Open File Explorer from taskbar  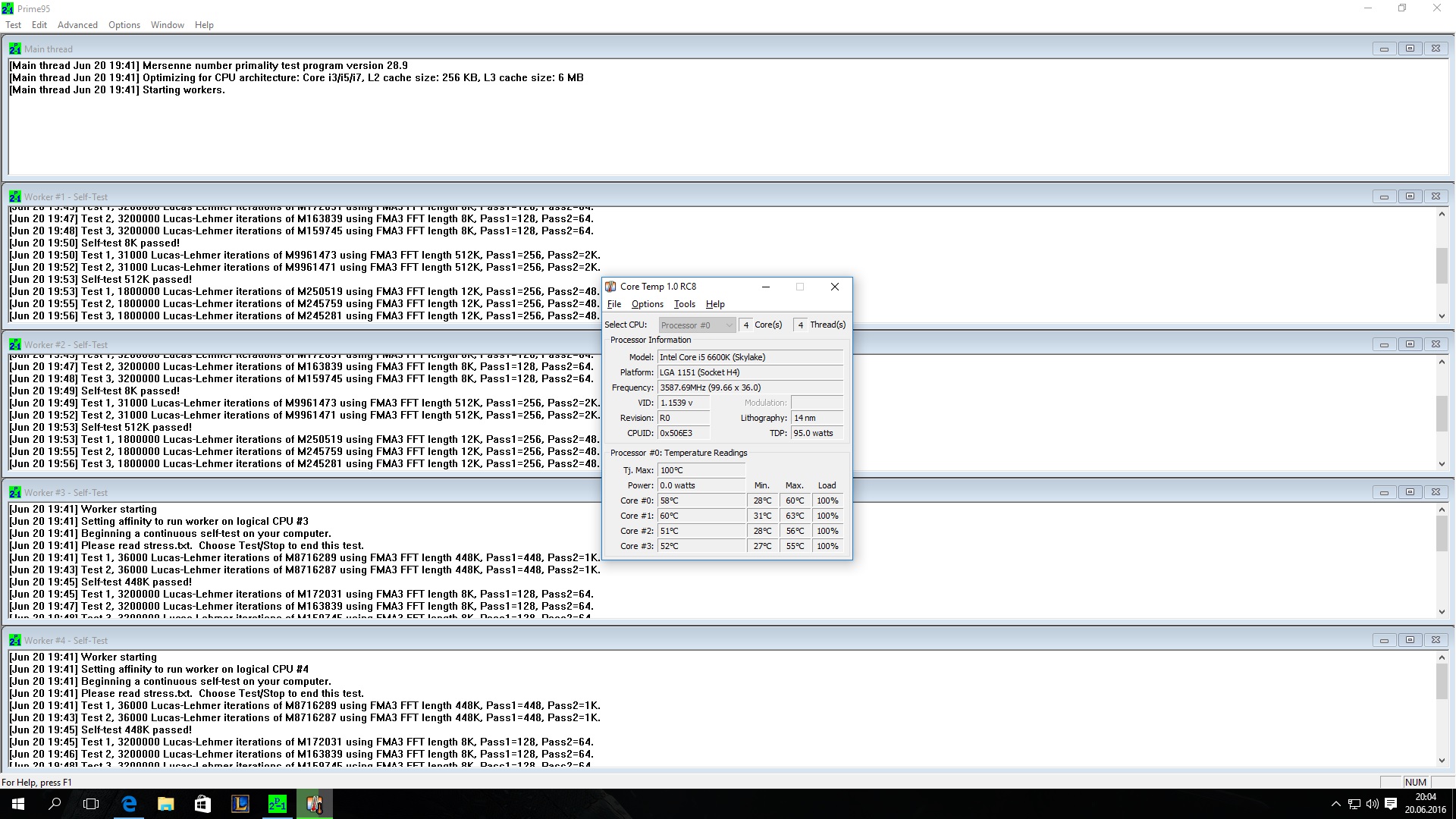click(x=165, y=804)
